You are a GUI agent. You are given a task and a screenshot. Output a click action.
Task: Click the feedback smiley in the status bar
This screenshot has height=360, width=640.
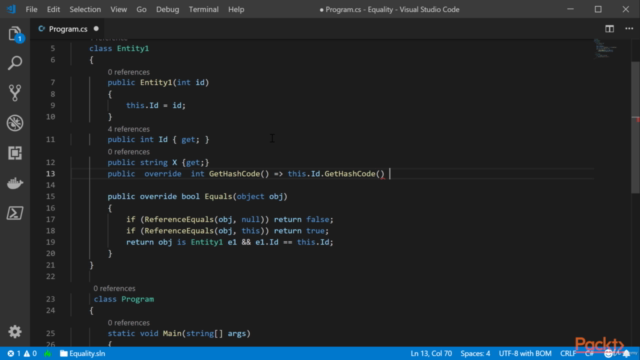[608, 353]
